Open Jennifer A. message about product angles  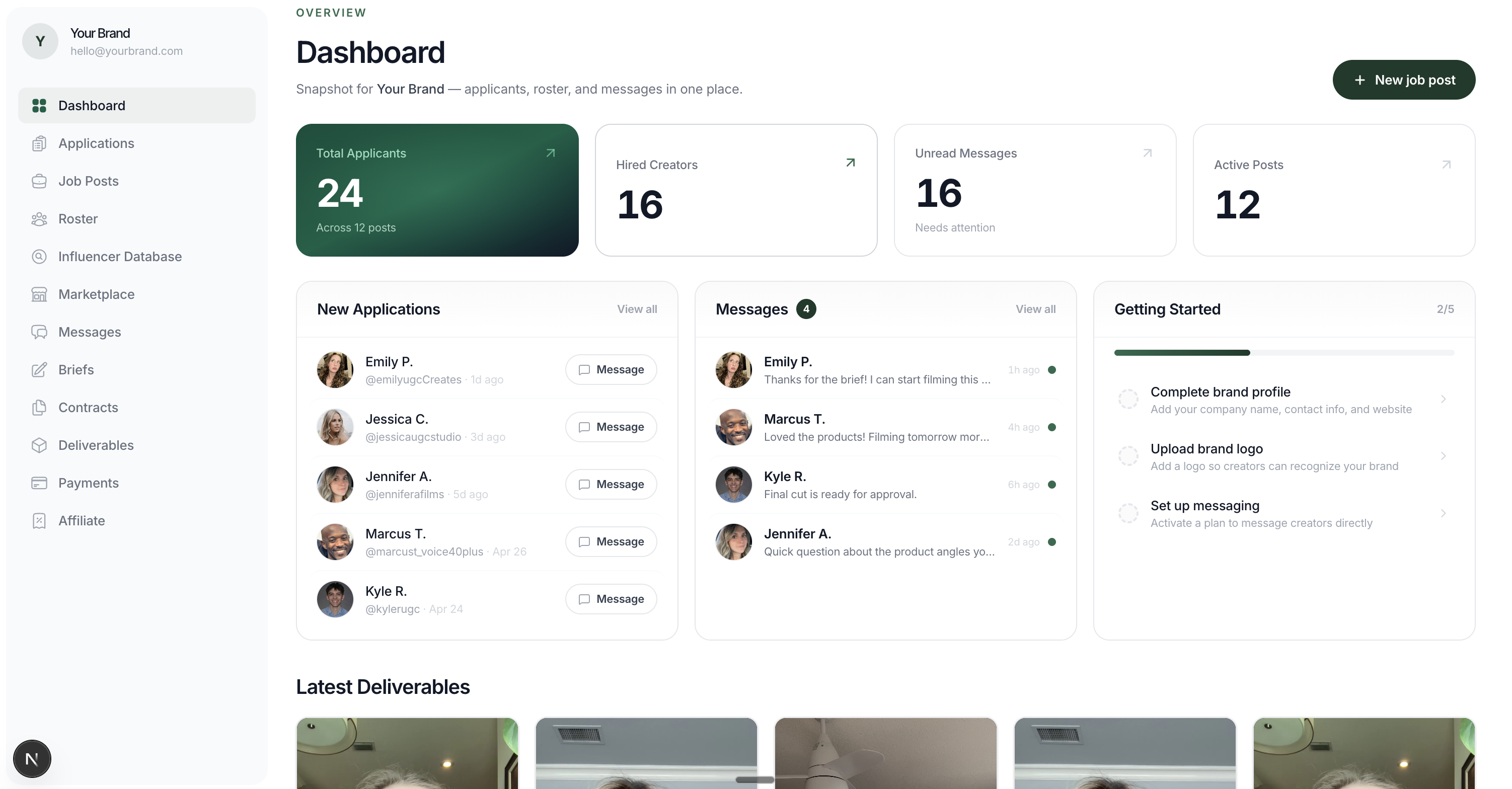click(885, 542)
